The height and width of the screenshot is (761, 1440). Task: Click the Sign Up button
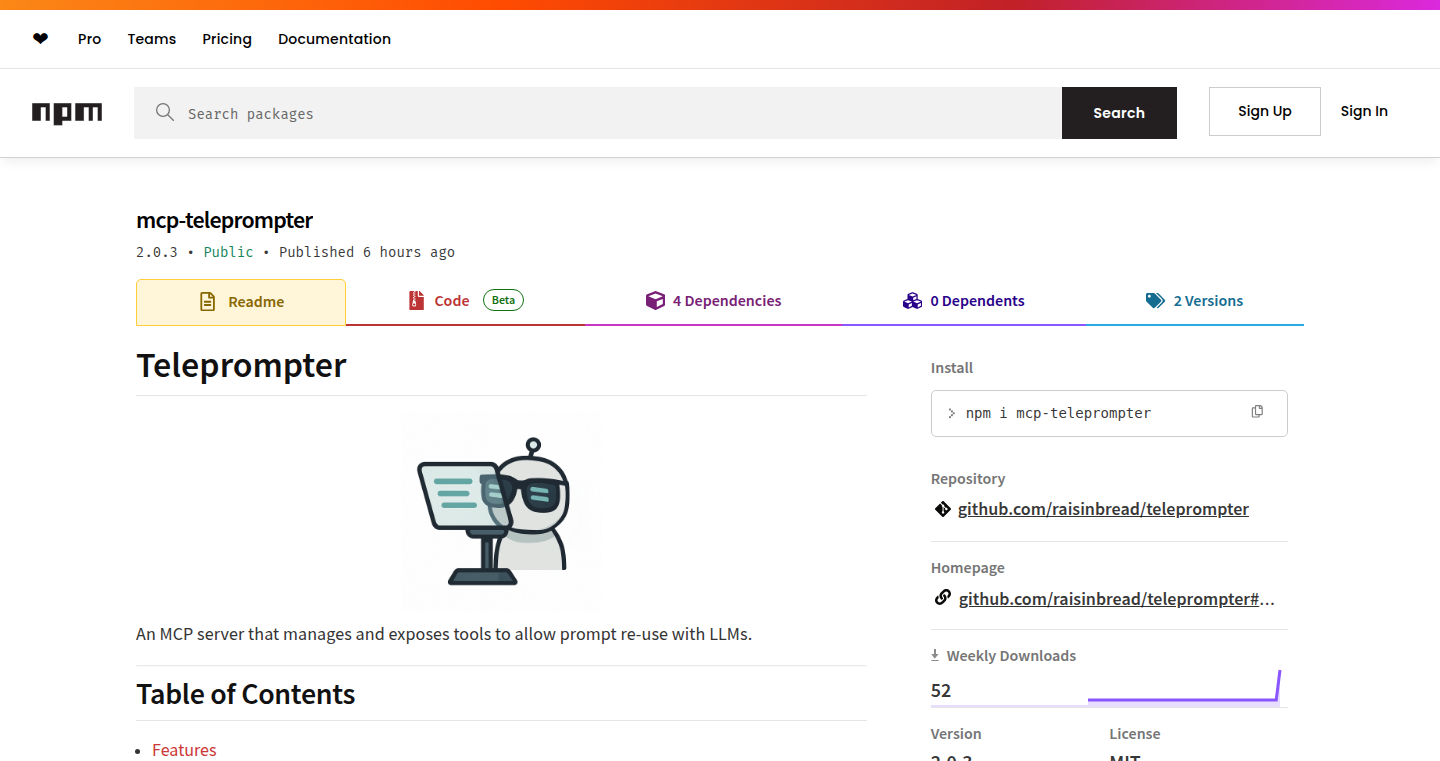pyautogui.click(x=1265, y=111)
